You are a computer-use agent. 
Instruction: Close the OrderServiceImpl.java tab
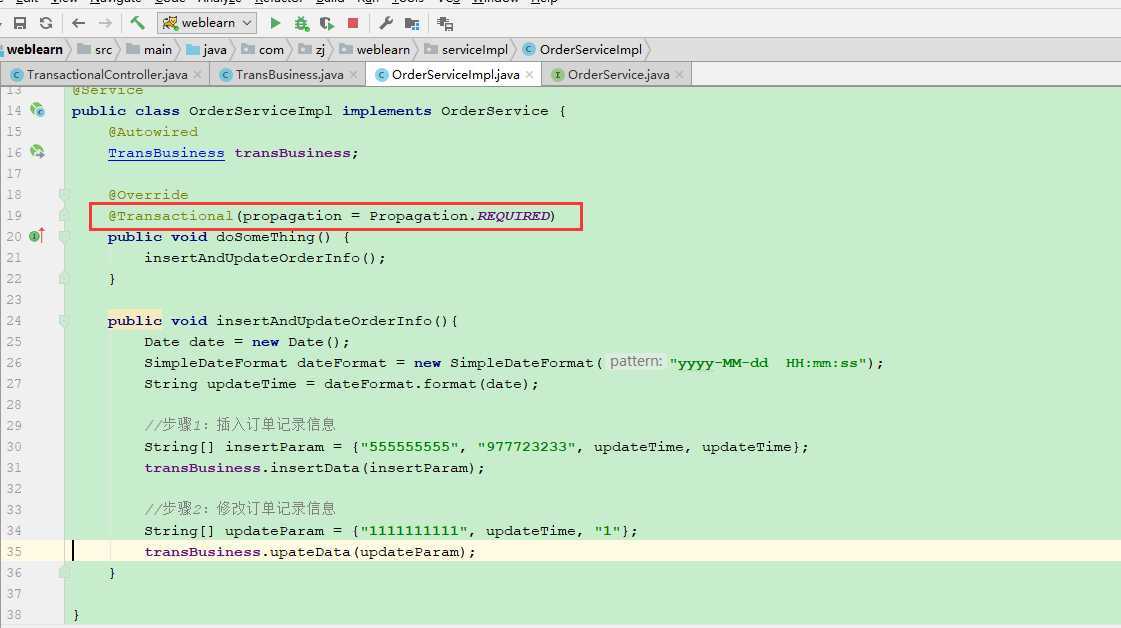[x=529, y=74]
